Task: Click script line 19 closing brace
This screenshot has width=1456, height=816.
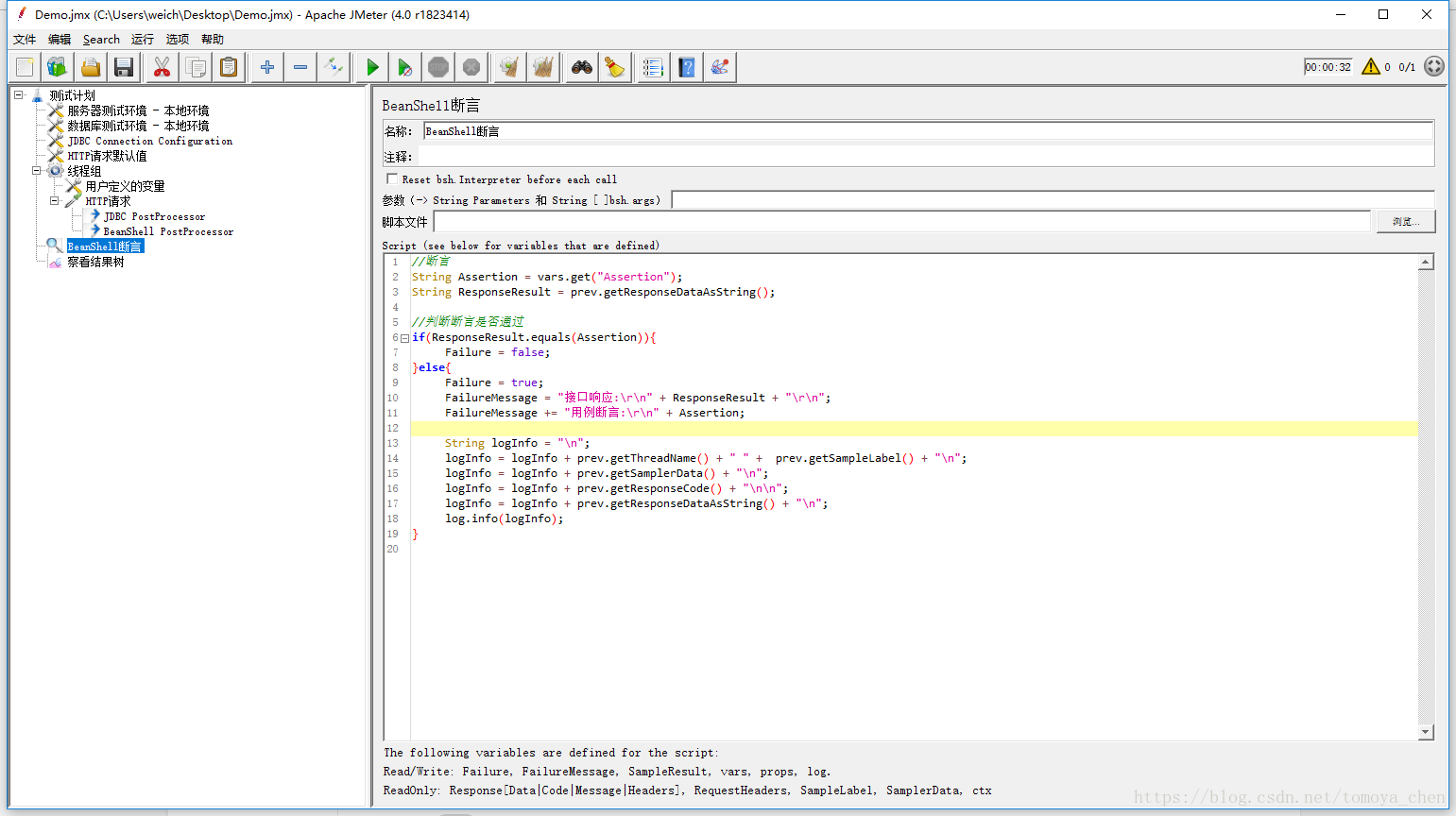Action: (x=415, y=534)
